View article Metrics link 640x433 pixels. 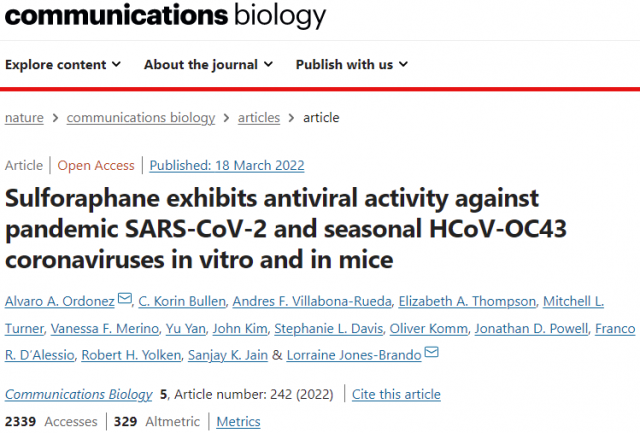(238, 421)
